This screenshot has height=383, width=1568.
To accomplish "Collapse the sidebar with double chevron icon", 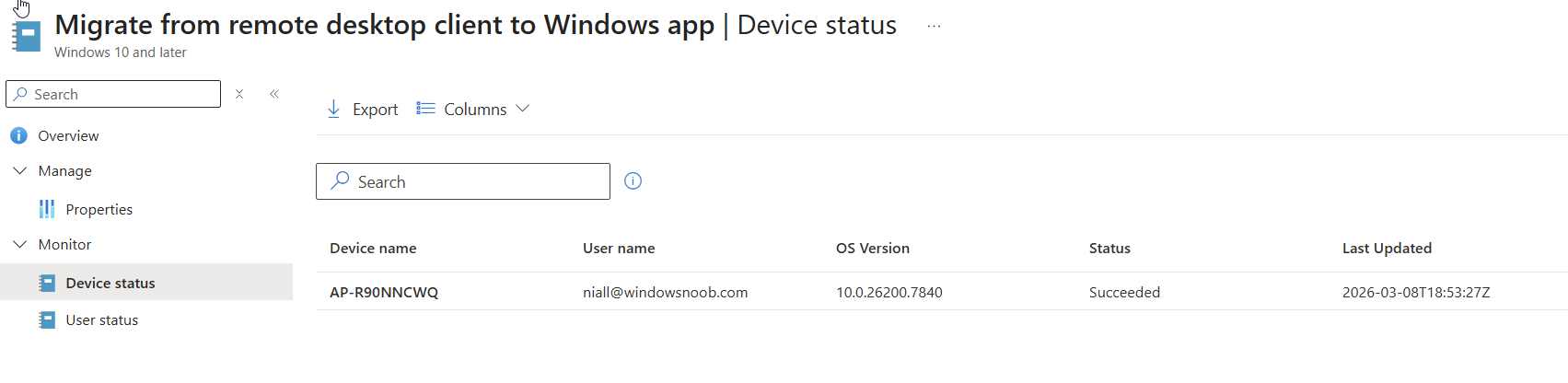I will point(274,94).
